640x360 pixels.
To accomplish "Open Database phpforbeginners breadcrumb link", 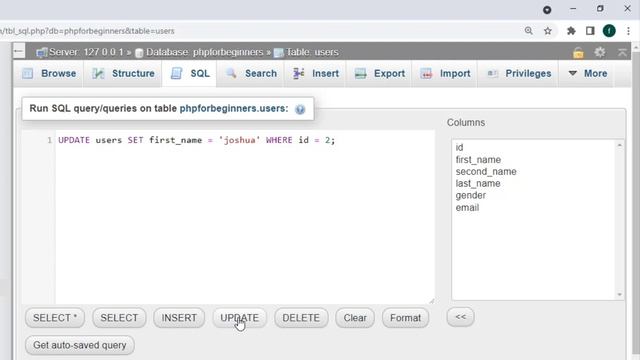I will (x=204, y=52).
